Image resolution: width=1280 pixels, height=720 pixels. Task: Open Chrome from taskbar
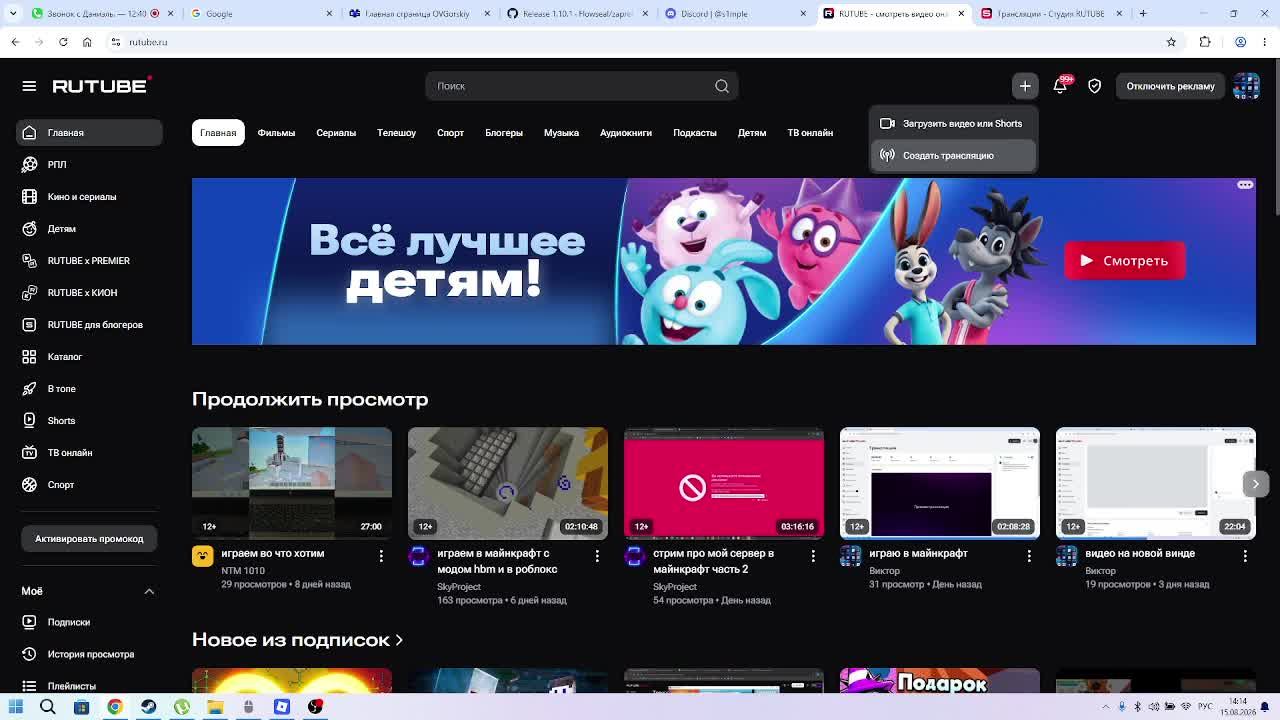pos(115,707)
